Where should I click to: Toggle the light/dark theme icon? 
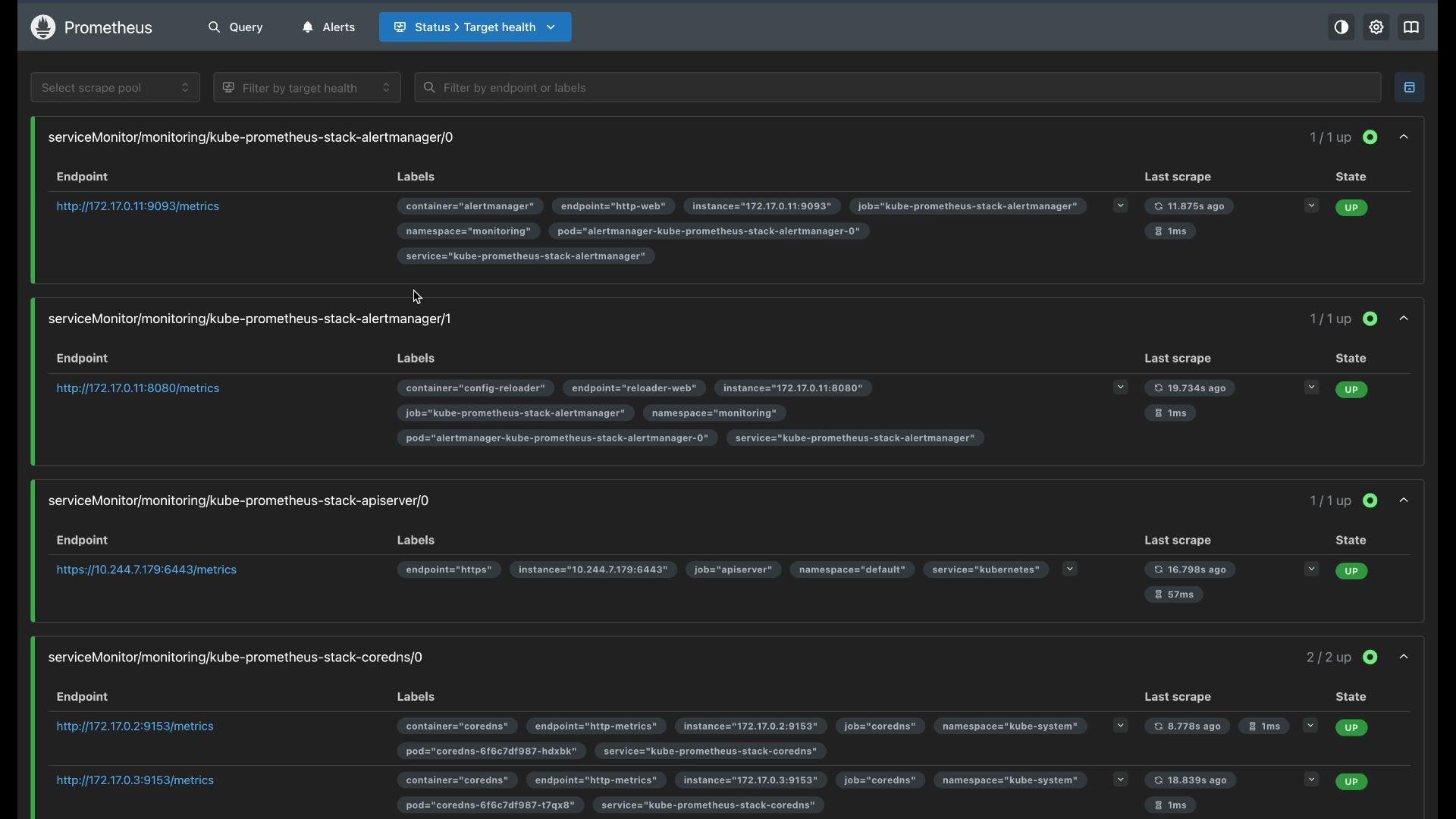(1341, 27)
